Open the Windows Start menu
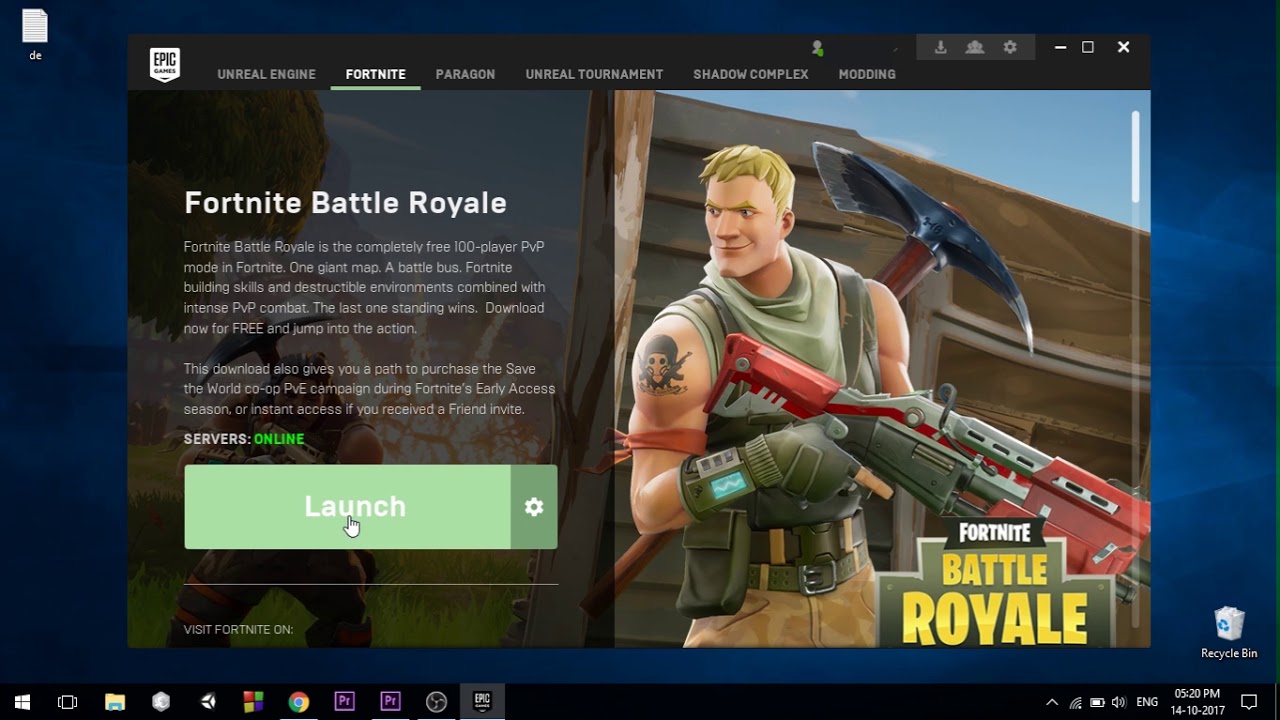This screenshot has width=1280, height=720. pos(22,702)
